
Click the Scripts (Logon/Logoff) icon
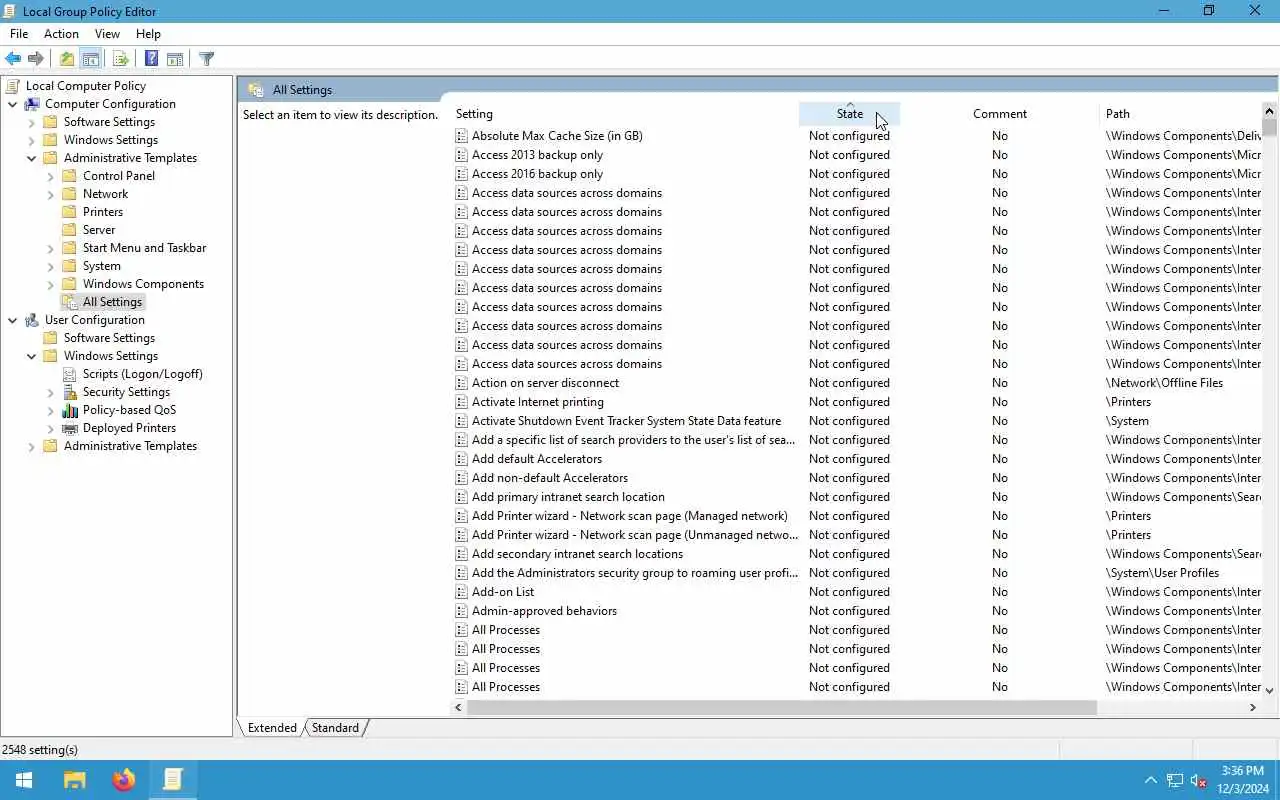tap(70, 374)
